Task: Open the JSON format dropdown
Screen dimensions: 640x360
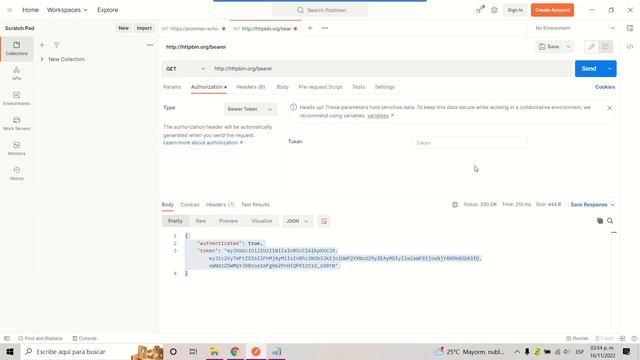Action: pyautogui.click(x=297, y=221)
